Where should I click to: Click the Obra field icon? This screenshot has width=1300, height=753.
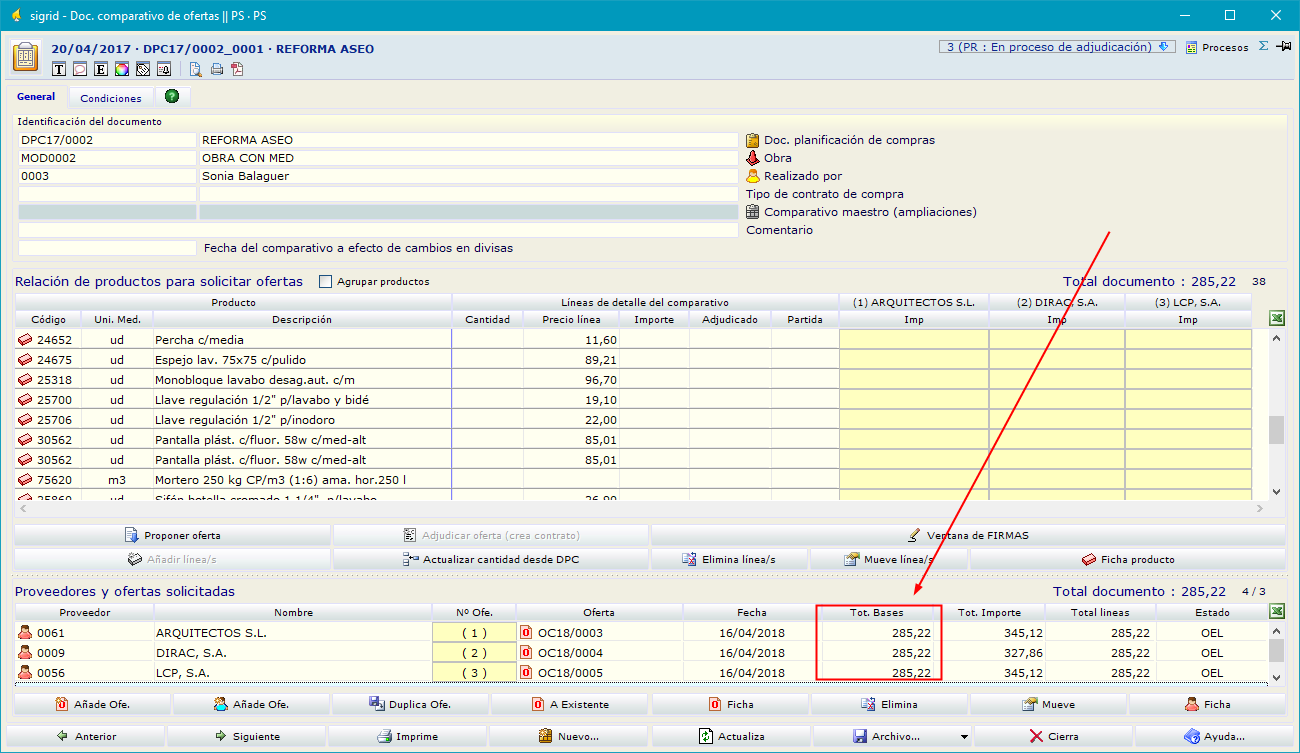753,158
